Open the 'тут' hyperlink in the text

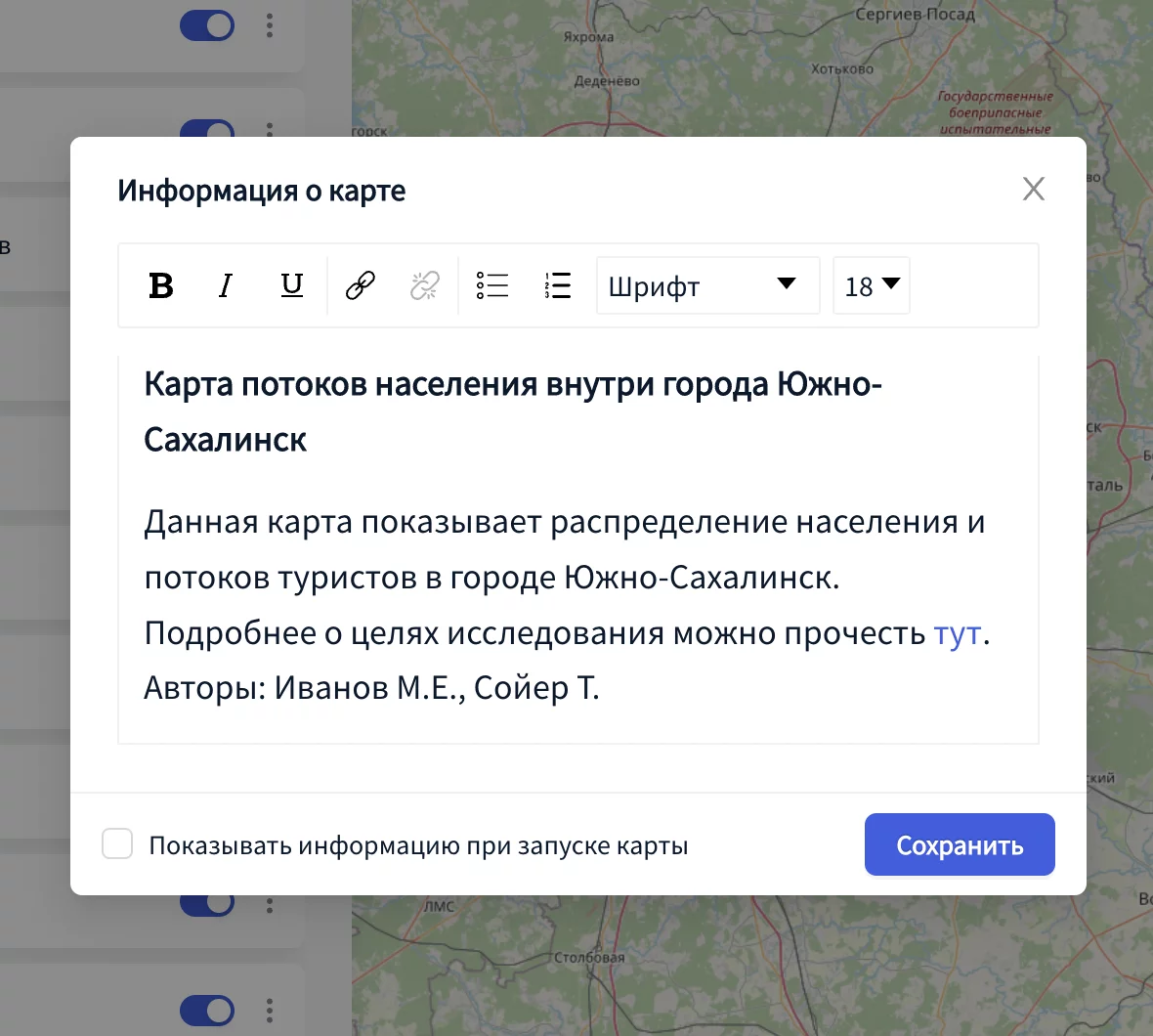pos(957,633)
